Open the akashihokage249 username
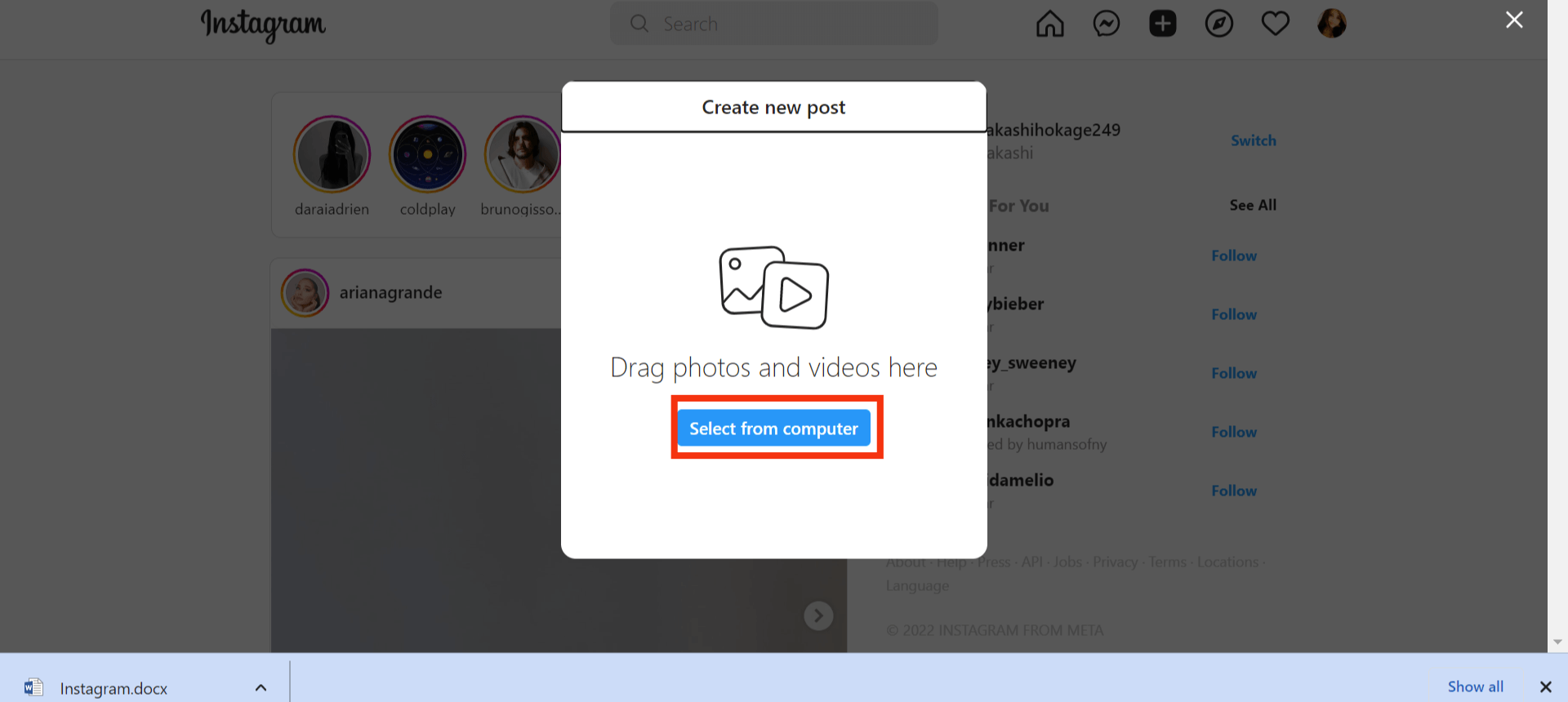Image resolution: width=1568 pixels, height=702 pixels. (x=1053, y=130)
